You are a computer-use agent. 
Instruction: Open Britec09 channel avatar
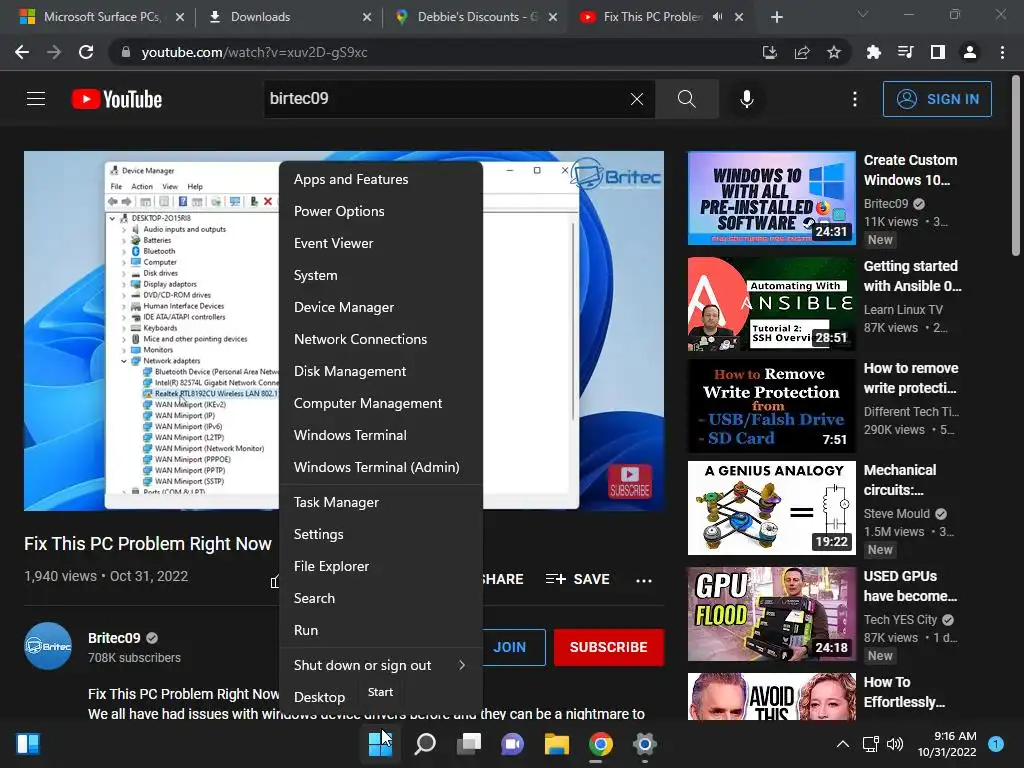click(48, 646)
